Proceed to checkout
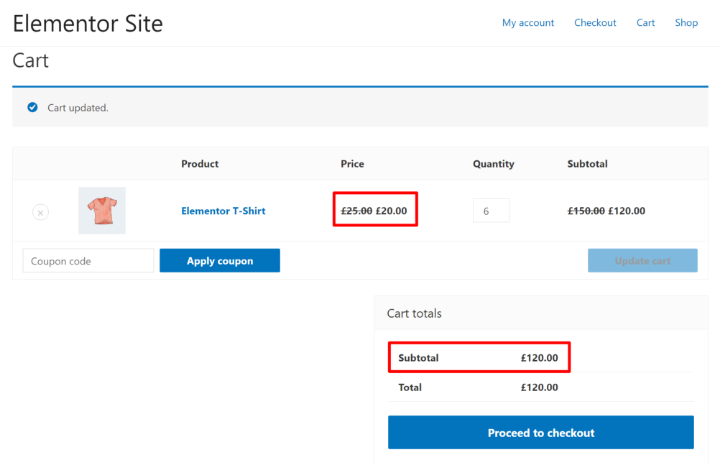720x463 pixels. click(541, 433)
